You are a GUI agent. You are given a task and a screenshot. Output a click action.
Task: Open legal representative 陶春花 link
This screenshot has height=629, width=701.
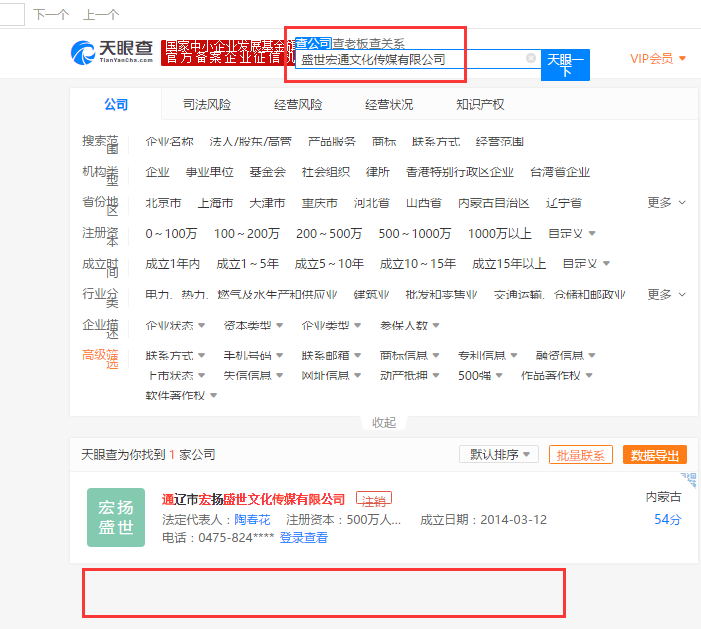252,519
